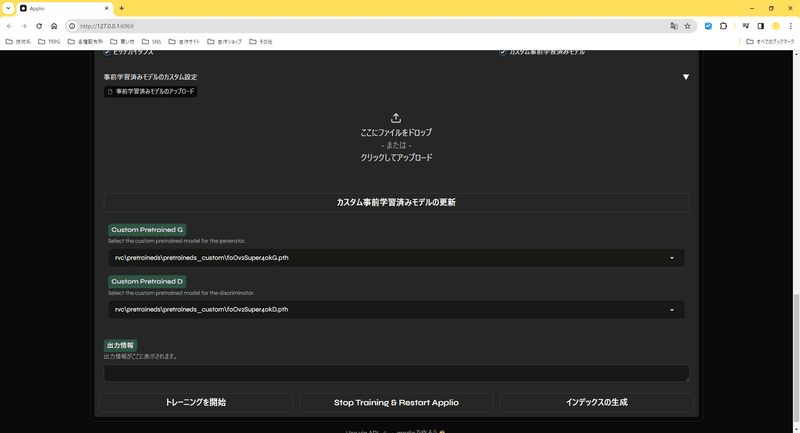Open Chrome's three-dot menu
This screenshot has width=800, height=433.
pos(790,26)
